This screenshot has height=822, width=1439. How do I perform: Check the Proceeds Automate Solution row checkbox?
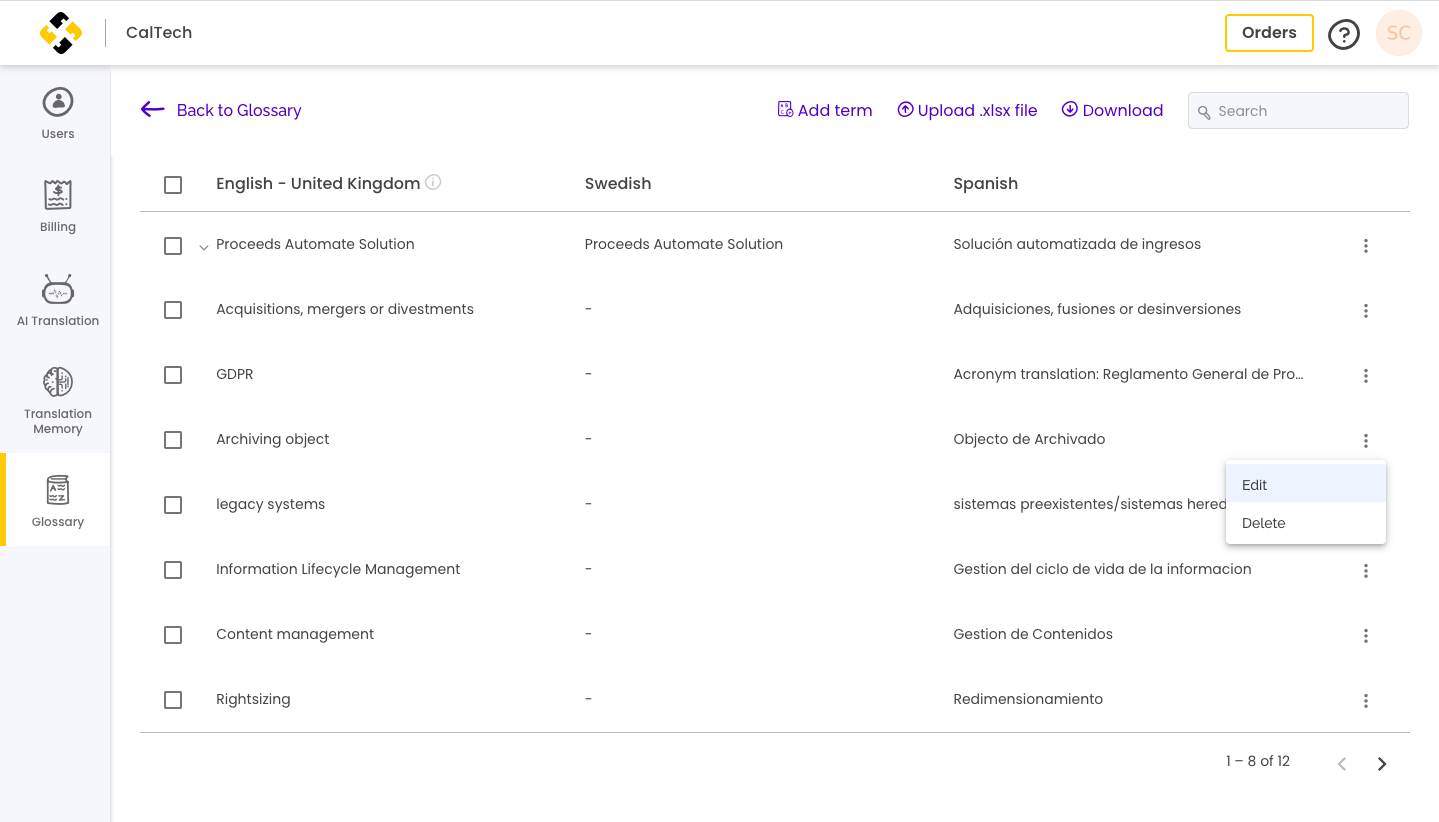pos(173,246)
